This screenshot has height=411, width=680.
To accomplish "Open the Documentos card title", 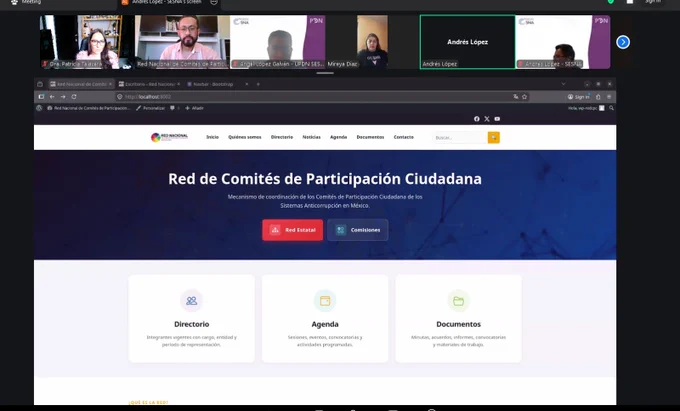I will pos(458,324).
